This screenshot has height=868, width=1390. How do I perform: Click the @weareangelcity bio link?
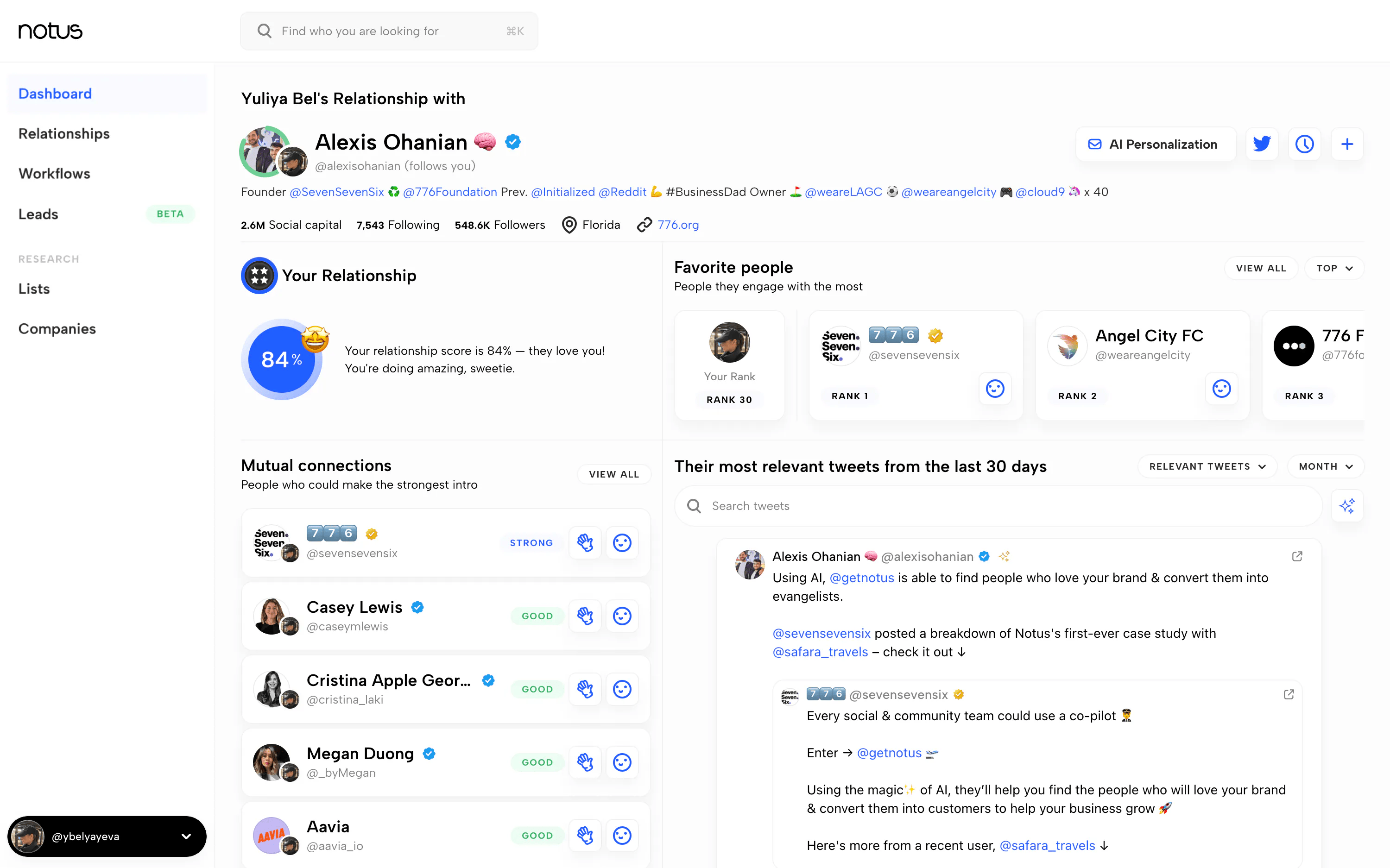pyautogui.click(x=948, y=192)
